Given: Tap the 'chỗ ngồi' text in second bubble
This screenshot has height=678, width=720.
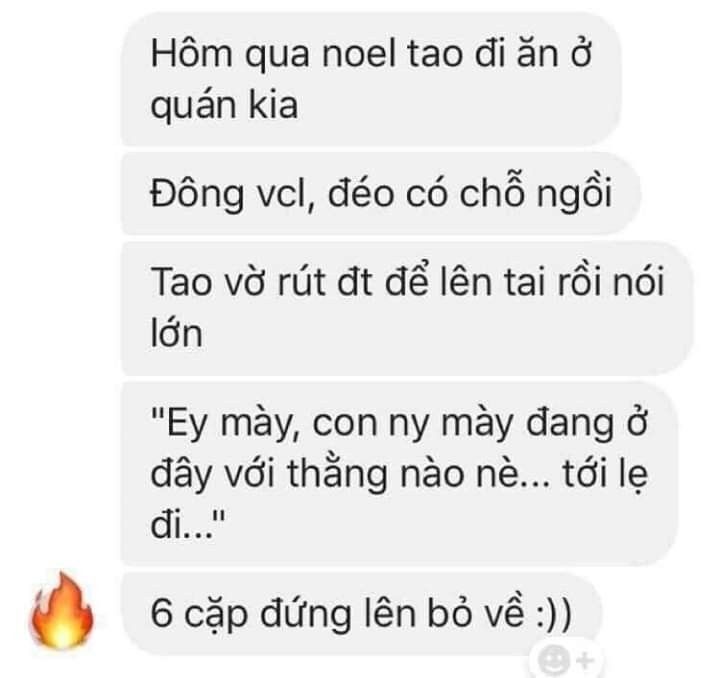Looking at the screenshot, I should (535, 195).
